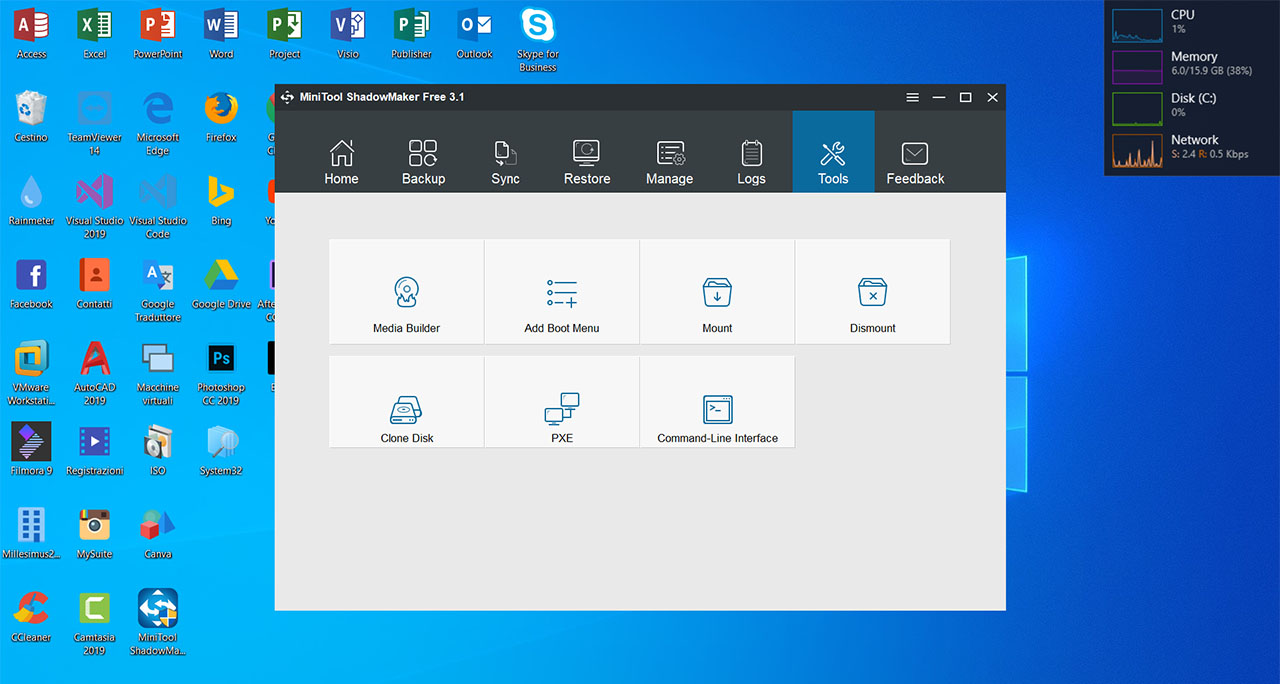Click the AutoCAD 2019 desktop shortcut

[x=95, y=373]
